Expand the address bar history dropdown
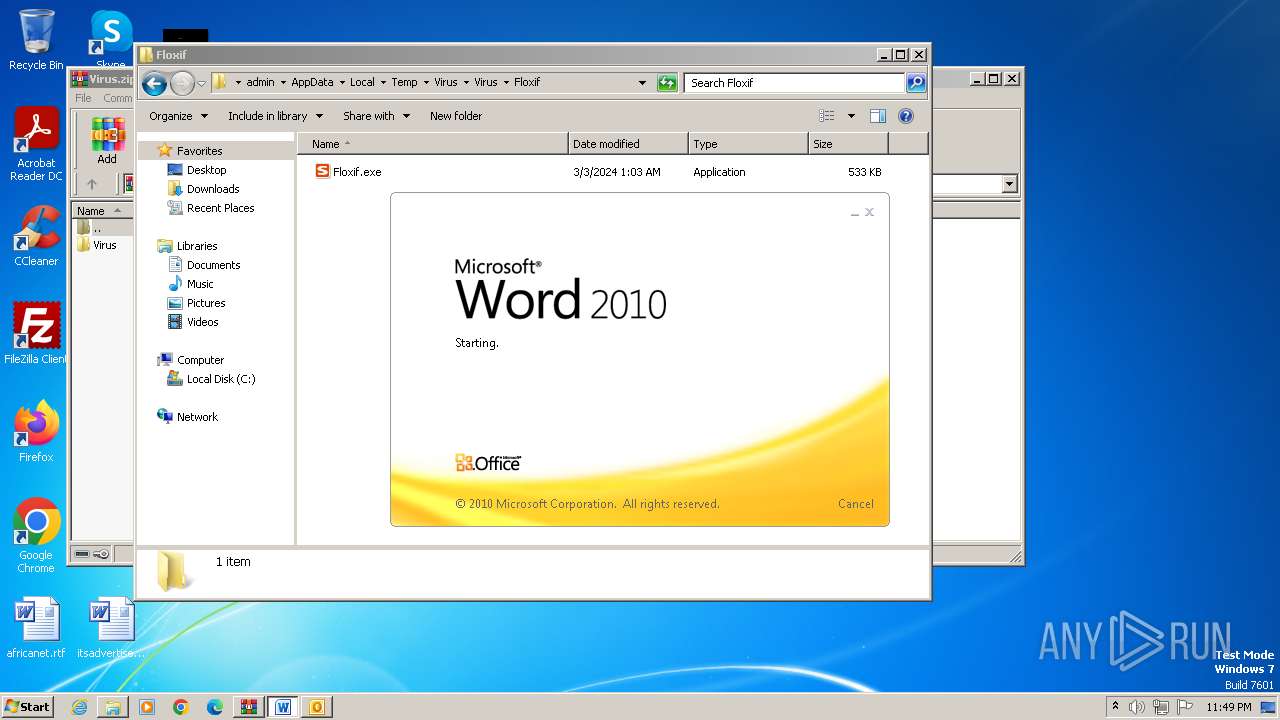Screen dimensions: 1280x720 click(x=642, y=83)
